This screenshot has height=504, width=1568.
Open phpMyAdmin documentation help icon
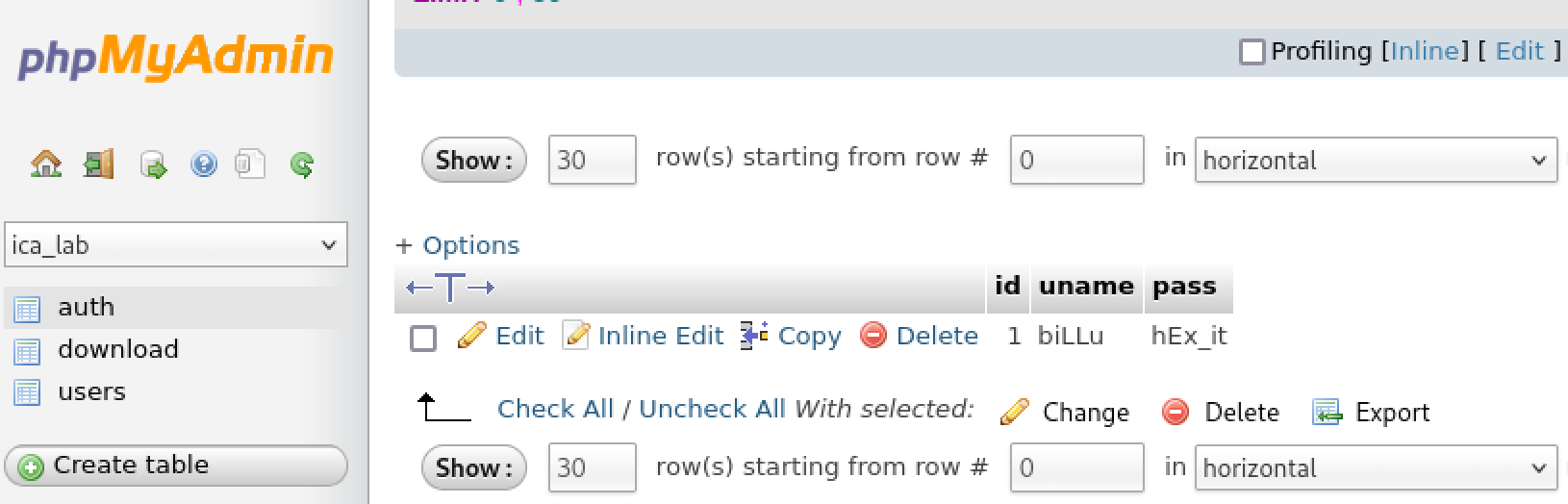tap(203, 164)
